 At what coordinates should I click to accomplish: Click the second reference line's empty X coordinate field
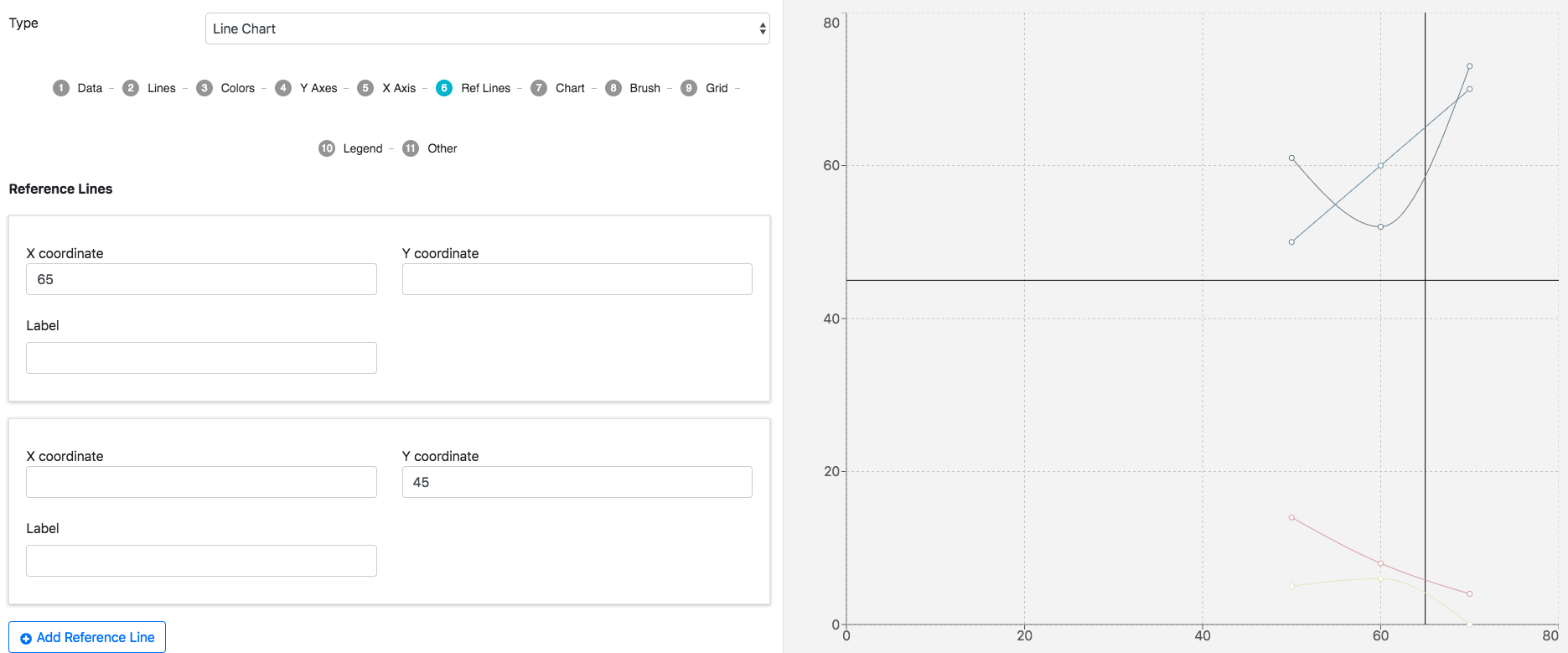point(201,482)
